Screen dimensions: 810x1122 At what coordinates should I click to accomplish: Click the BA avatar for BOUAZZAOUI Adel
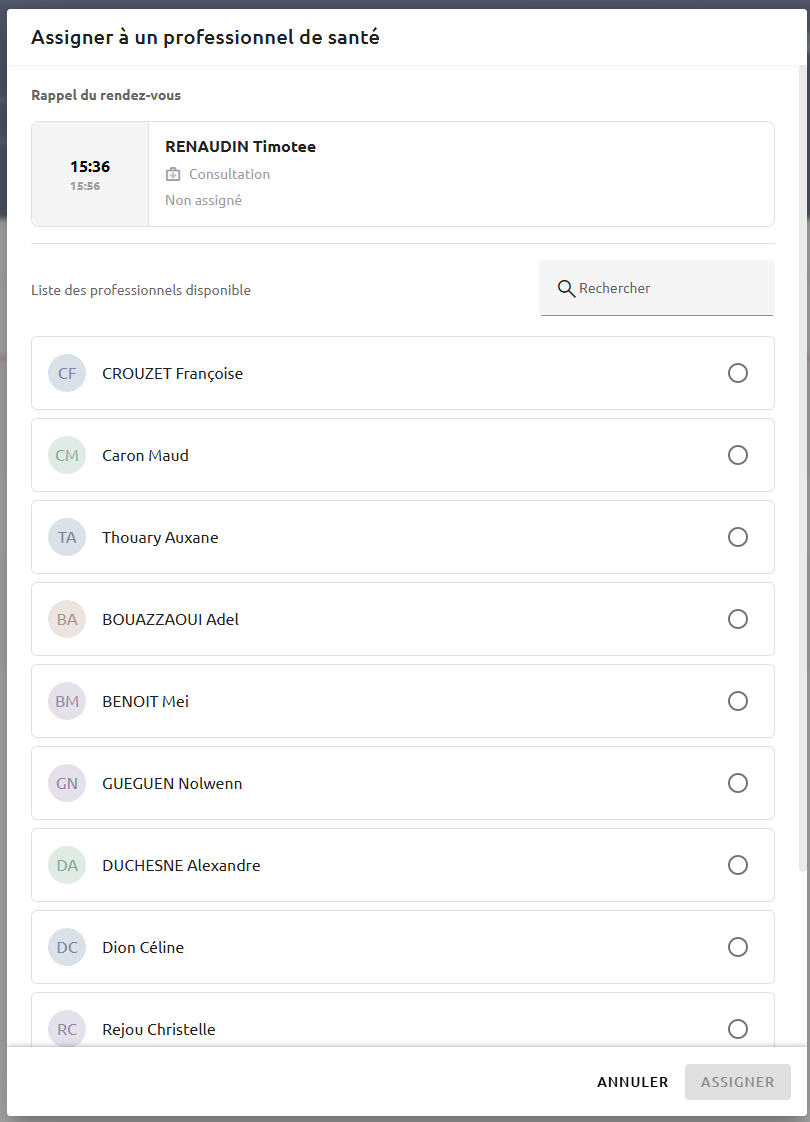67,619
